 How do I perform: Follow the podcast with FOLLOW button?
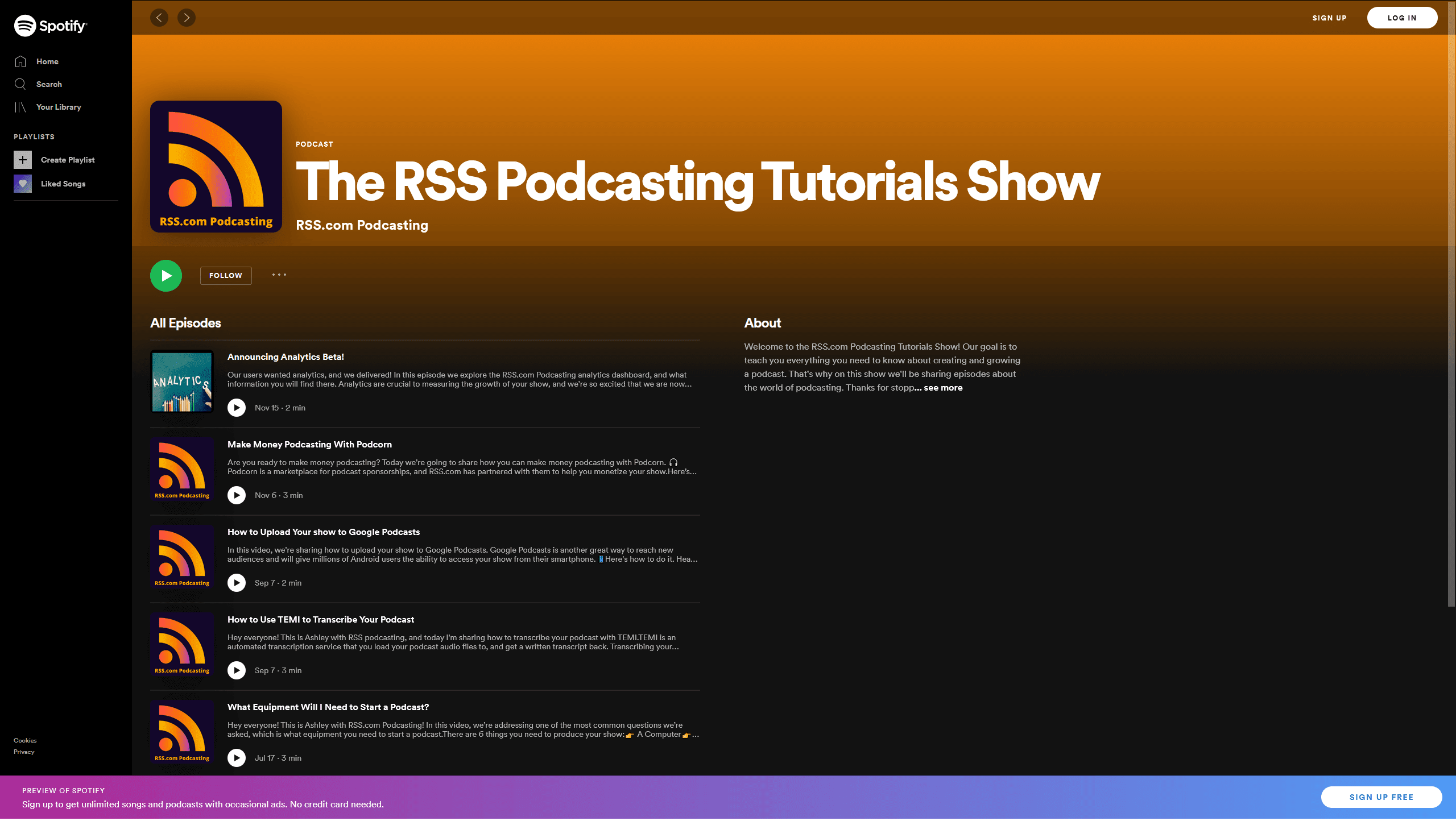point(226,276)
